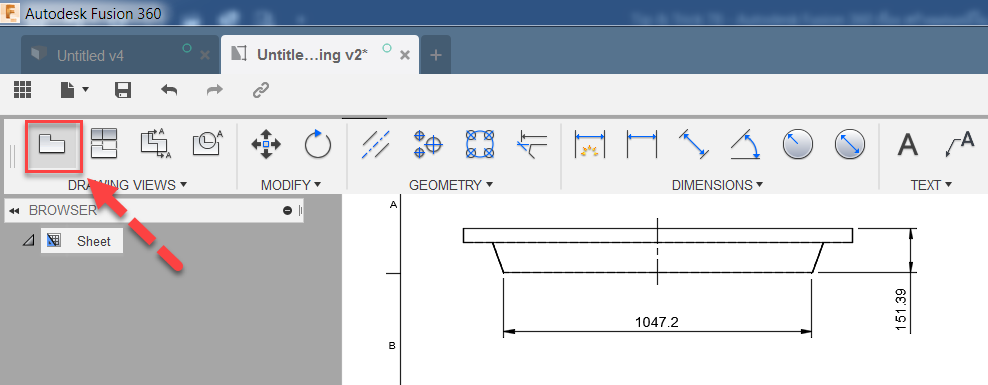Open the TEXT dropdown menu

pyautogui.click(x=930, y=185)
